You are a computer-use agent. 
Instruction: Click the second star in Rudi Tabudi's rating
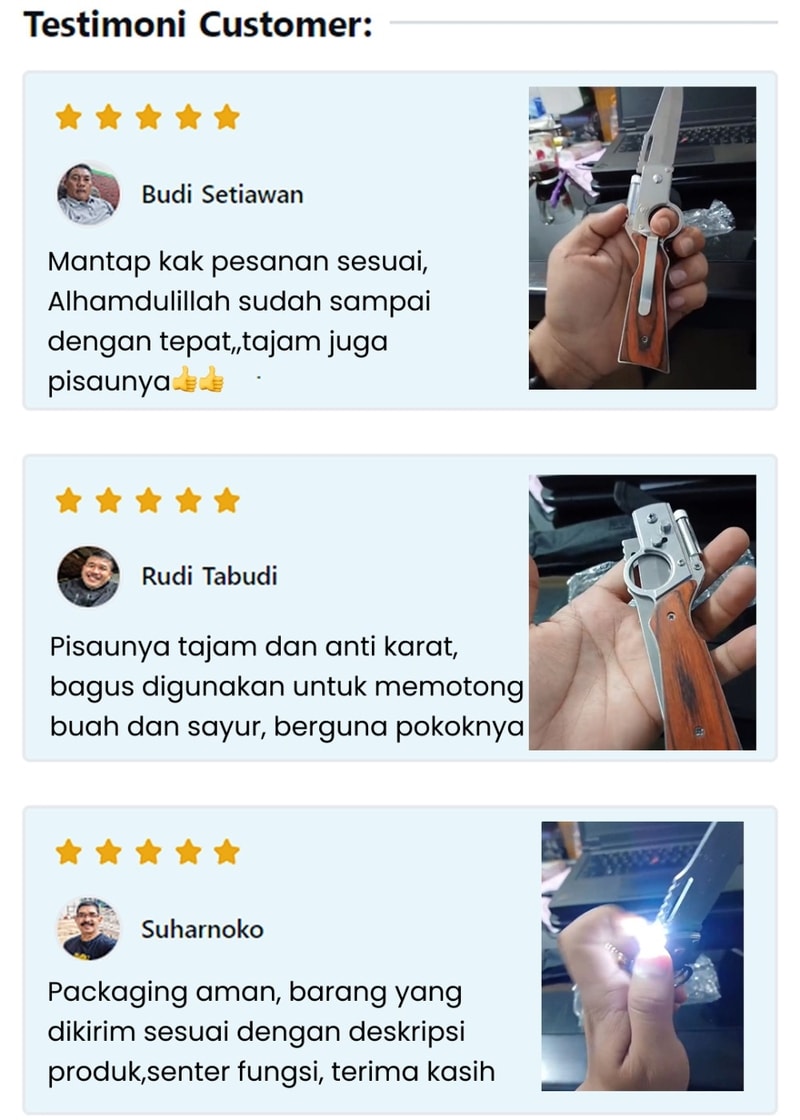coord(109,501)
